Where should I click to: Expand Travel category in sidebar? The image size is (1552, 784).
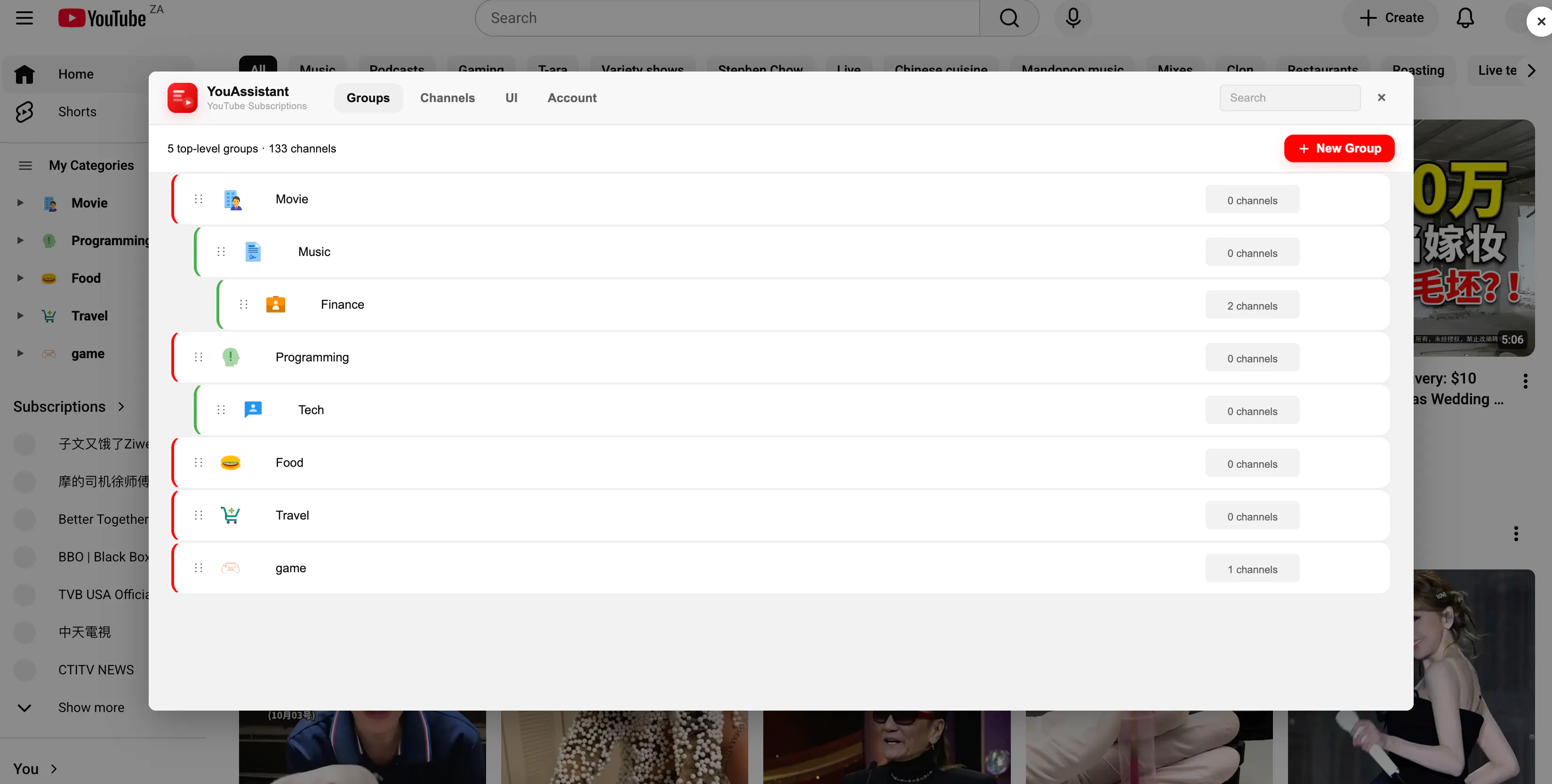(20, 316)
